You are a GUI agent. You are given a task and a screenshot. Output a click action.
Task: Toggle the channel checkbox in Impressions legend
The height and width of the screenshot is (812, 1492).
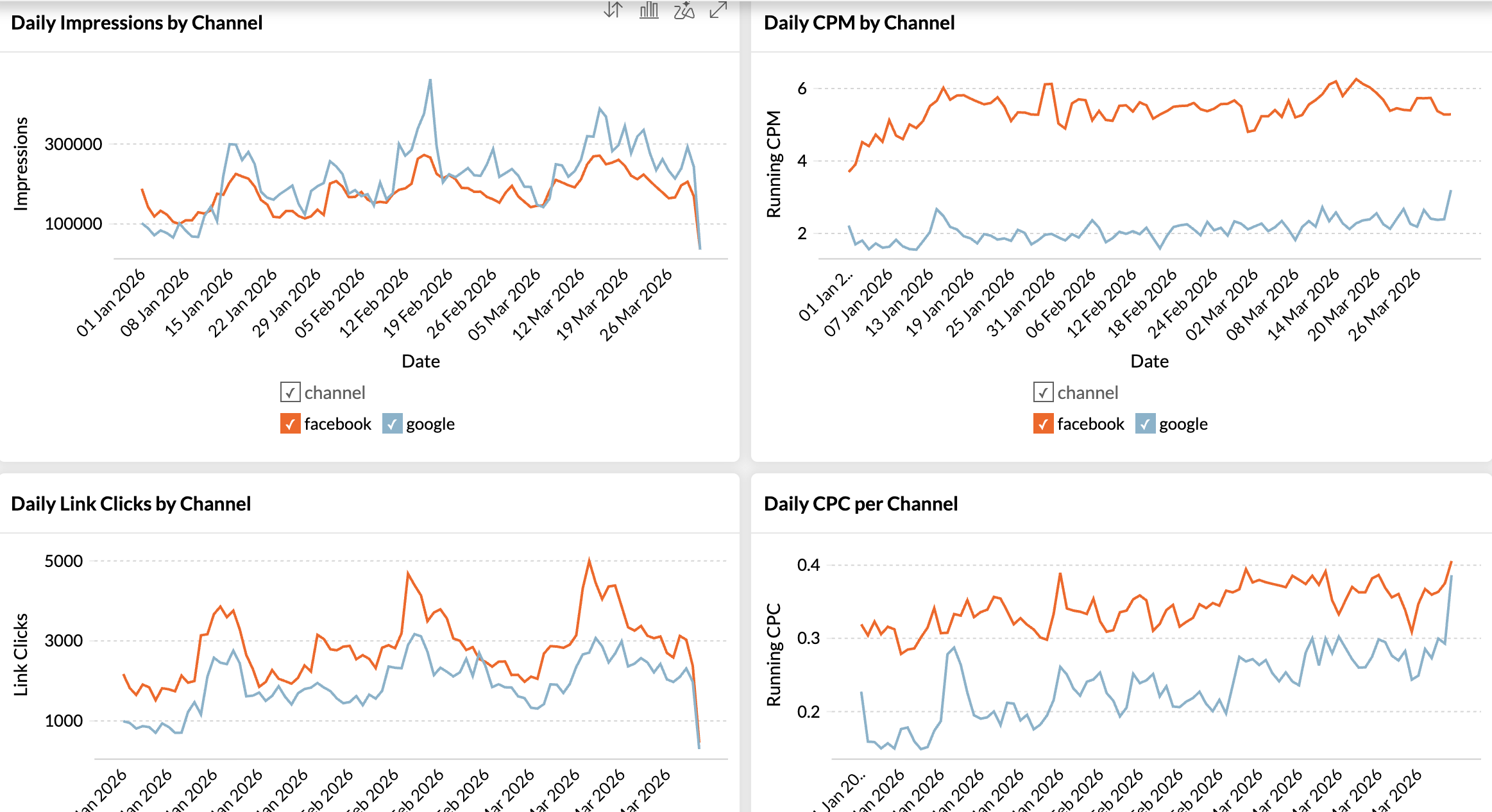click(x=290, y=392)
